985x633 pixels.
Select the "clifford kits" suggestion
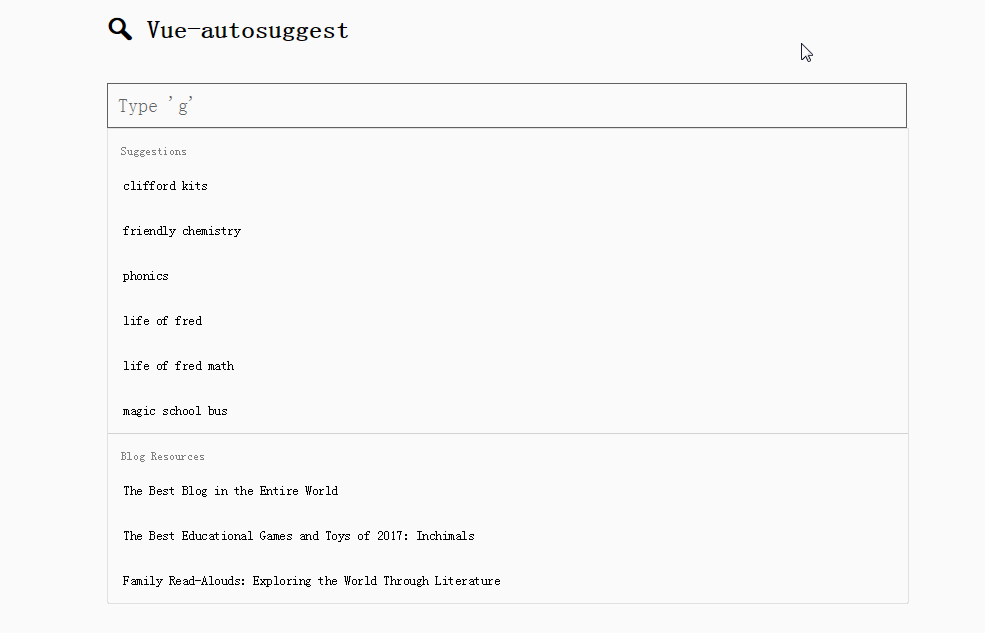pyautogui.click(x=165, y=186)
